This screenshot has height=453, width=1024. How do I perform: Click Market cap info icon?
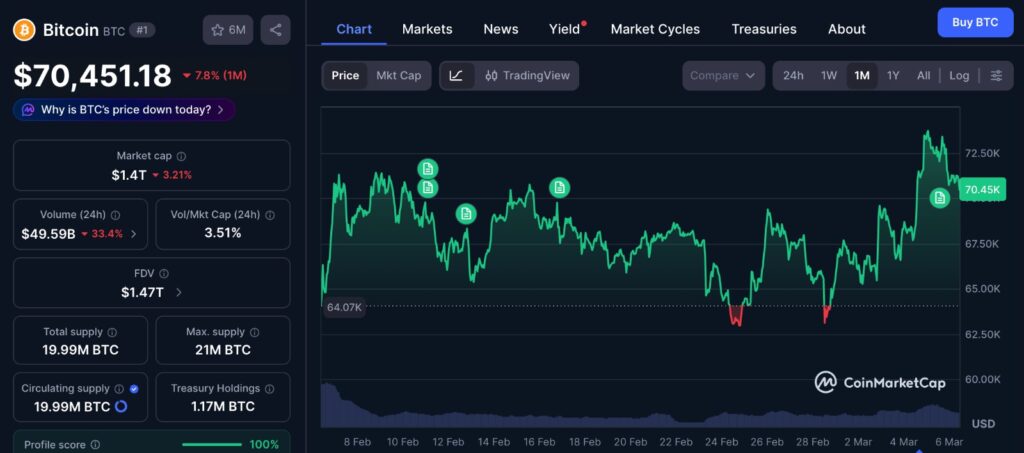click(182, 157)
